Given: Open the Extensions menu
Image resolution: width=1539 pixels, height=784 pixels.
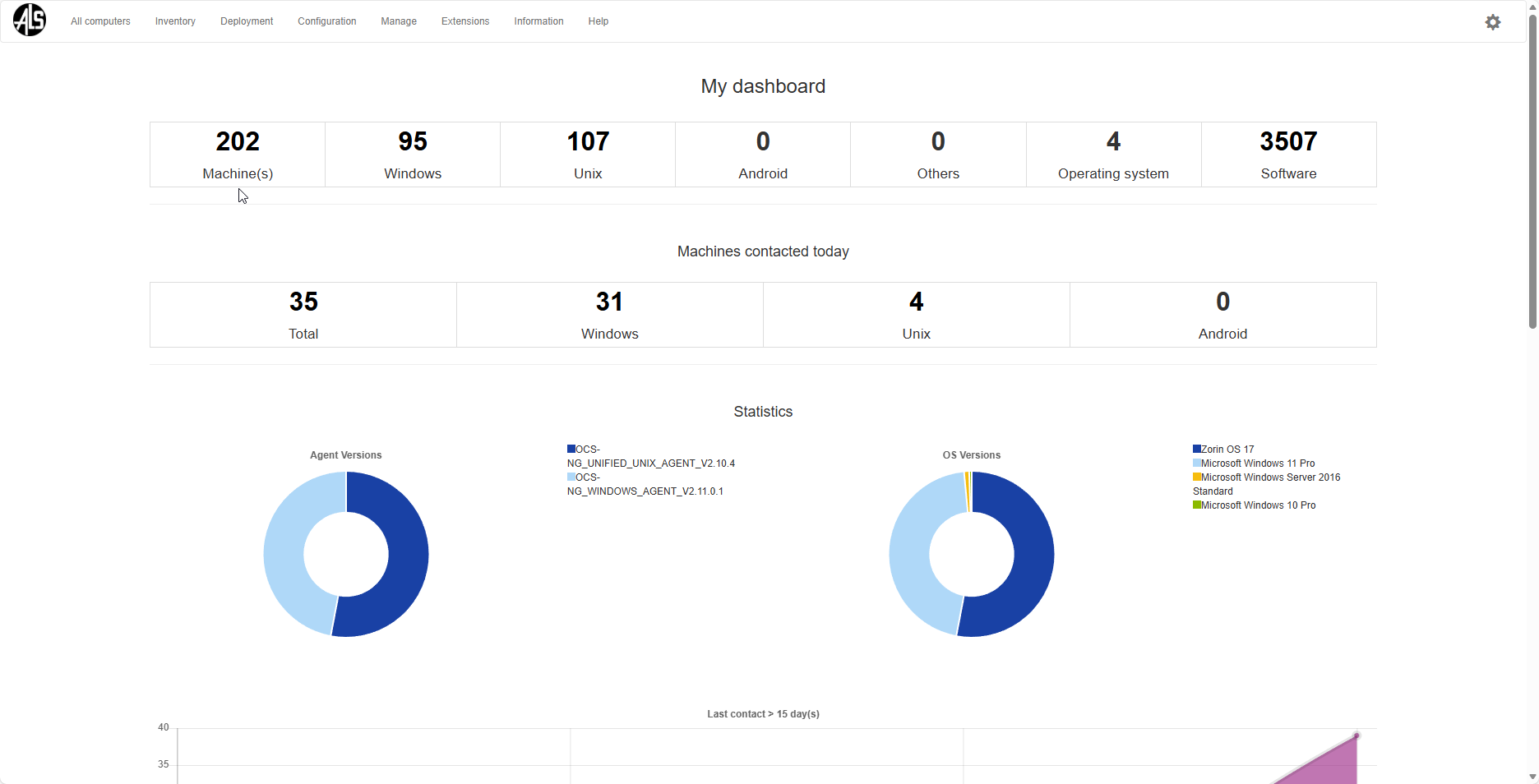Looking at the screenshot, I should 465,21.
